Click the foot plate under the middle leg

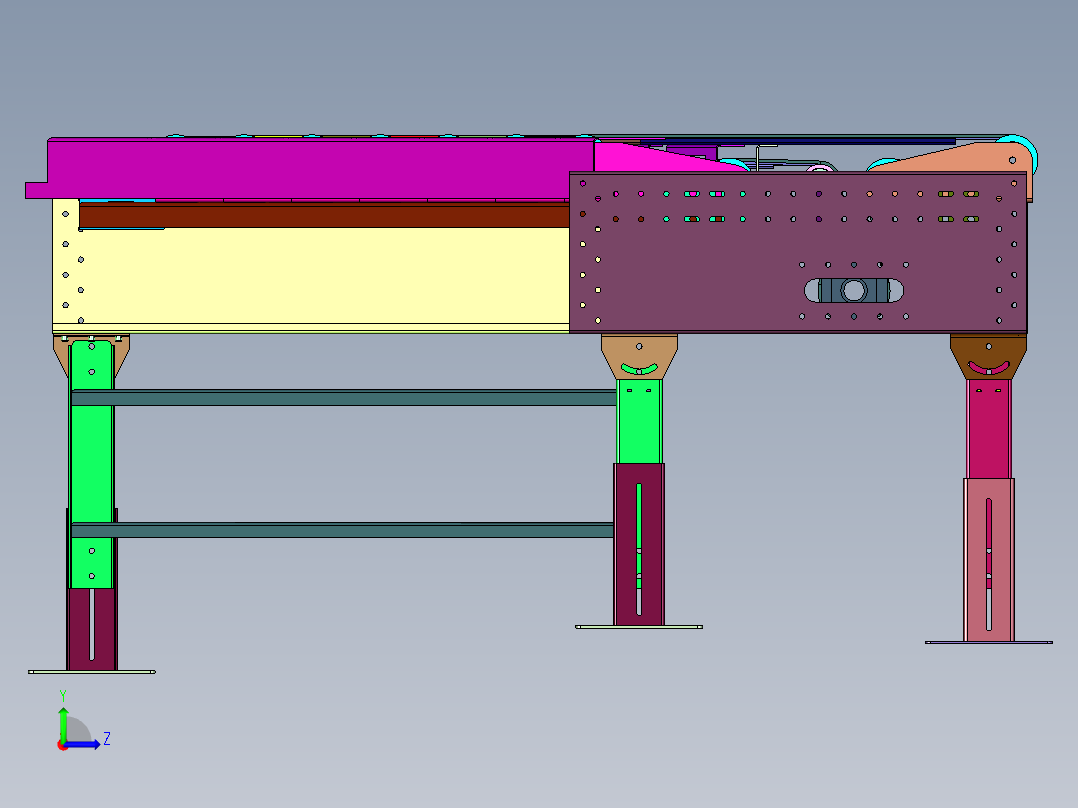click(639, 627)
